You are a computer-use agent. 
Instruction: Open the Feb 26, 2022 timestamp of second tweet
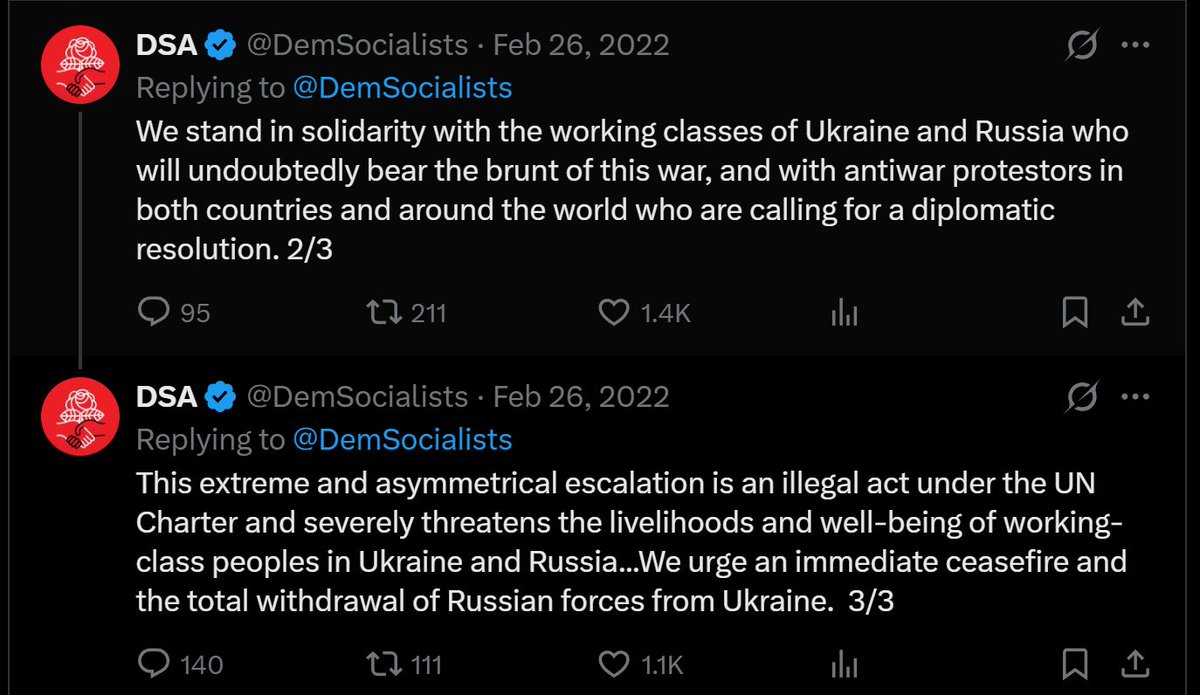(581, 397)
